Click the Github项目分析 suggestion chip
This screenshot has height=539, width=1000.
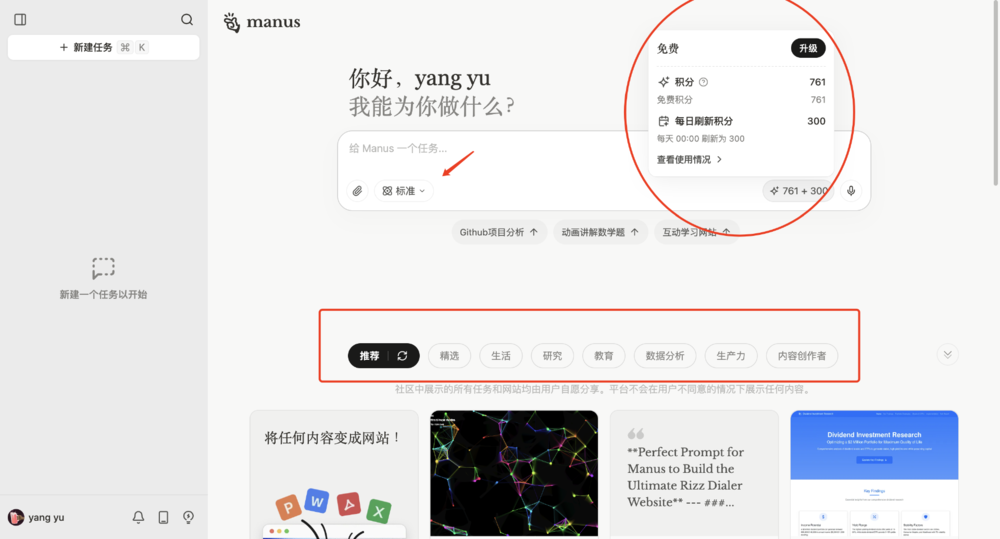(x=499, y=232)
